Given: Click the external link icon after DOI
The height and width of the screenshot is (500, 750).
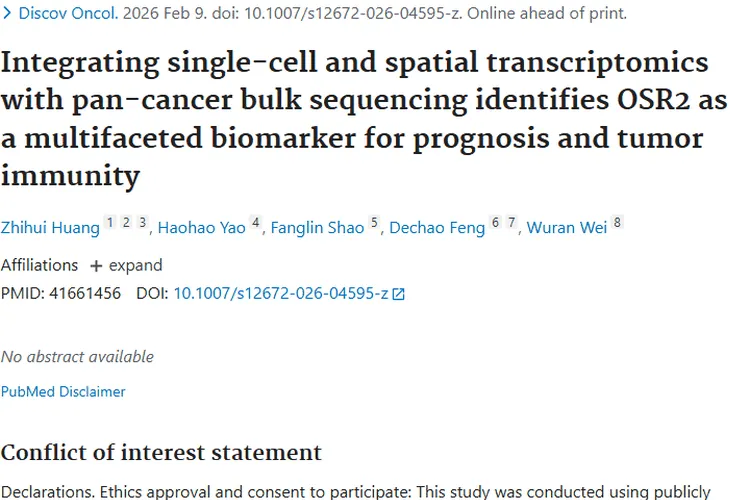Looking at the screenshot, I should (x=399, y=294).
